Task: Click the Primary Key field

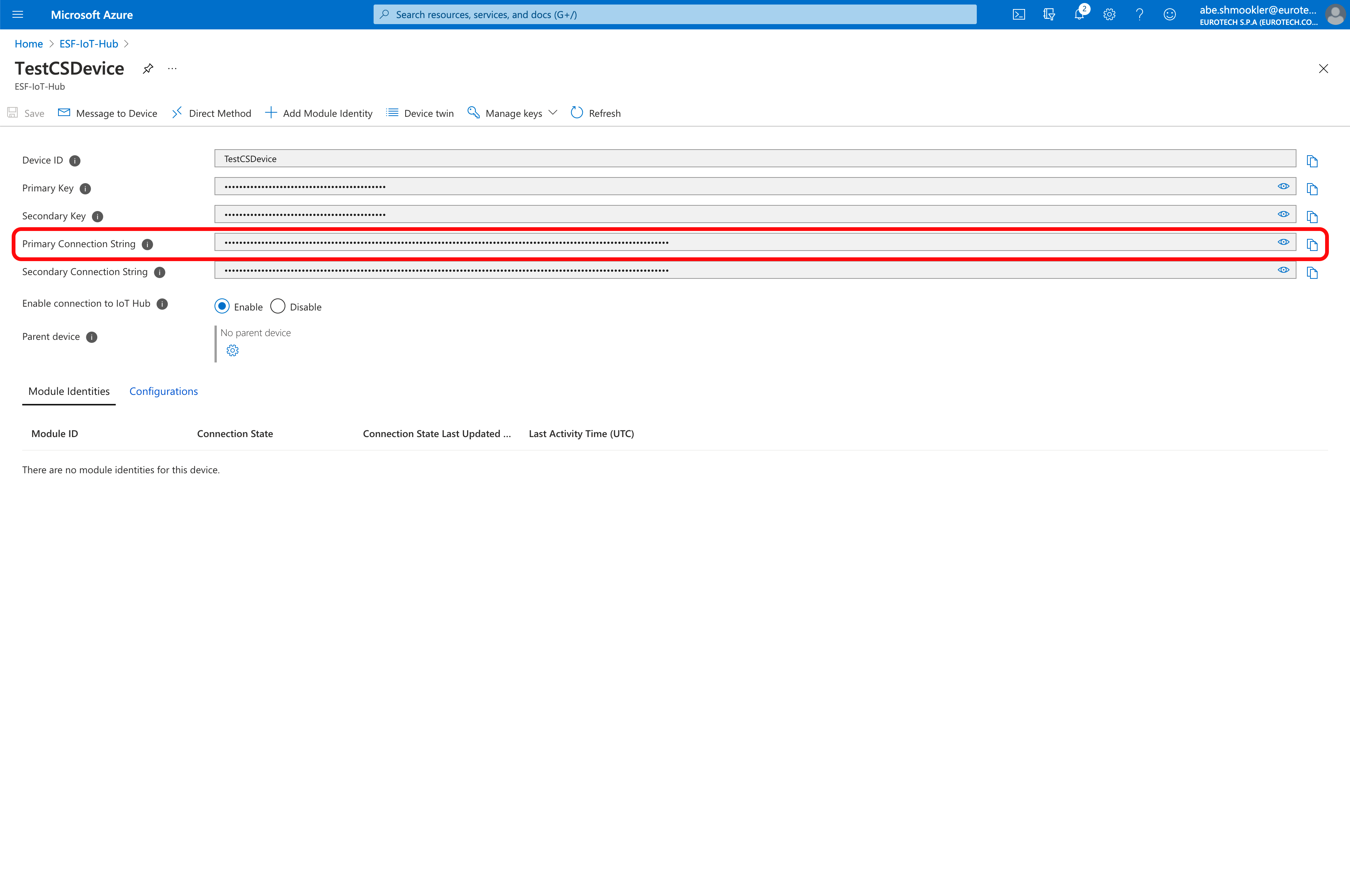Action: [x=755, y=186]
